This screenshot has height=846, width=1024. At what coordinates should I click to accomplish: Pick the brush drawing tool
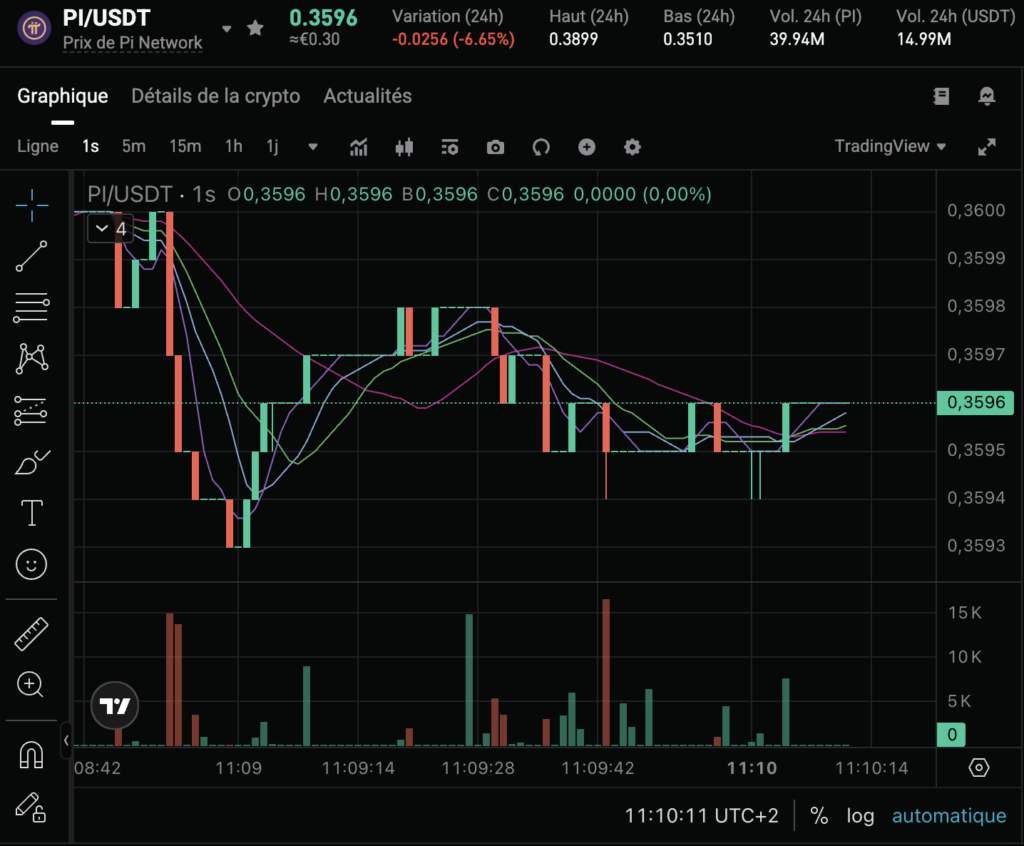coord(31,461)
